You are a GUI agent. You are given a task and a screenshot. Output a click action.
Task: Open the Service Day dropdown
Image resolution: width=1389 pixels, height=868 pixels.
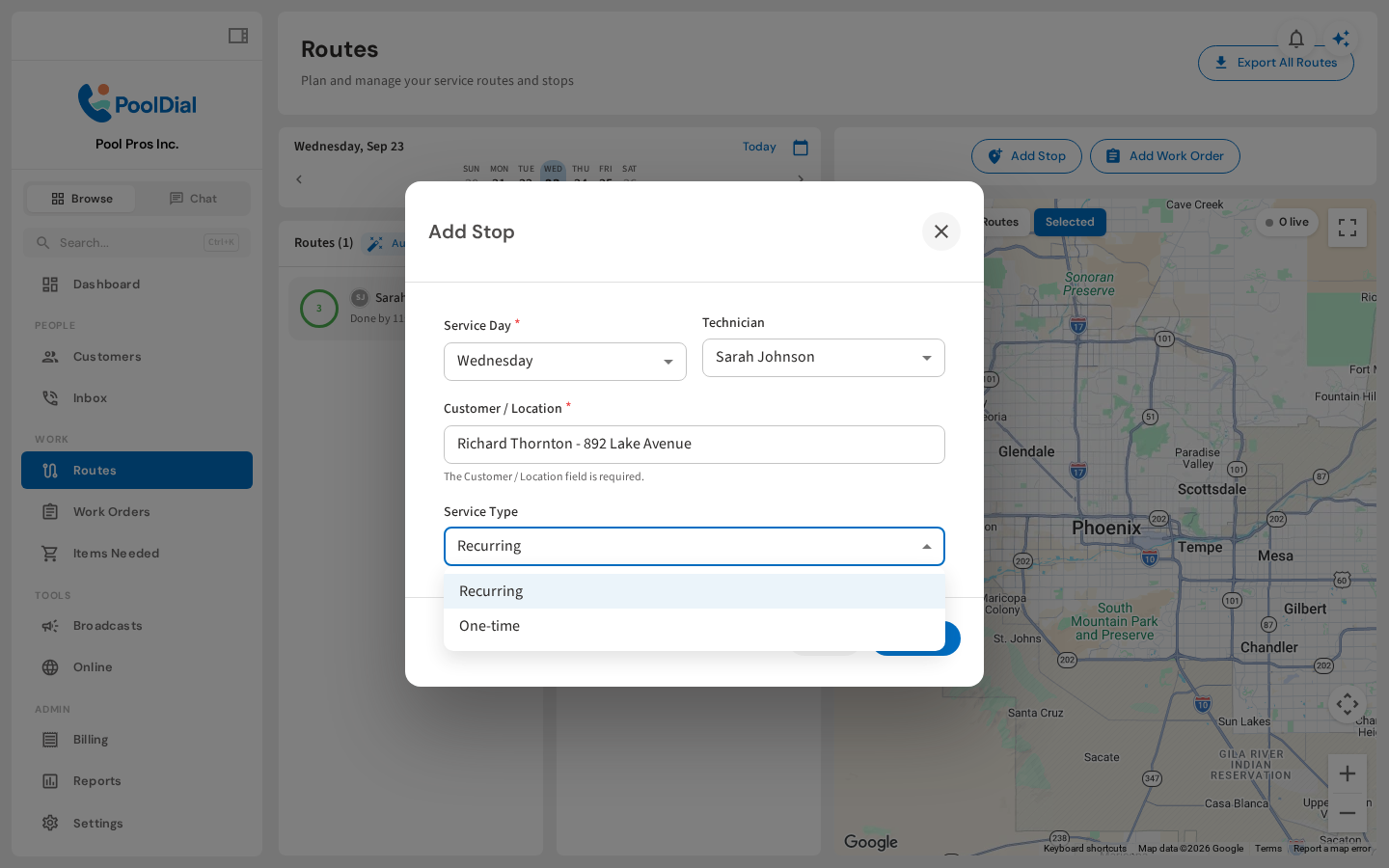coord(565,362)
